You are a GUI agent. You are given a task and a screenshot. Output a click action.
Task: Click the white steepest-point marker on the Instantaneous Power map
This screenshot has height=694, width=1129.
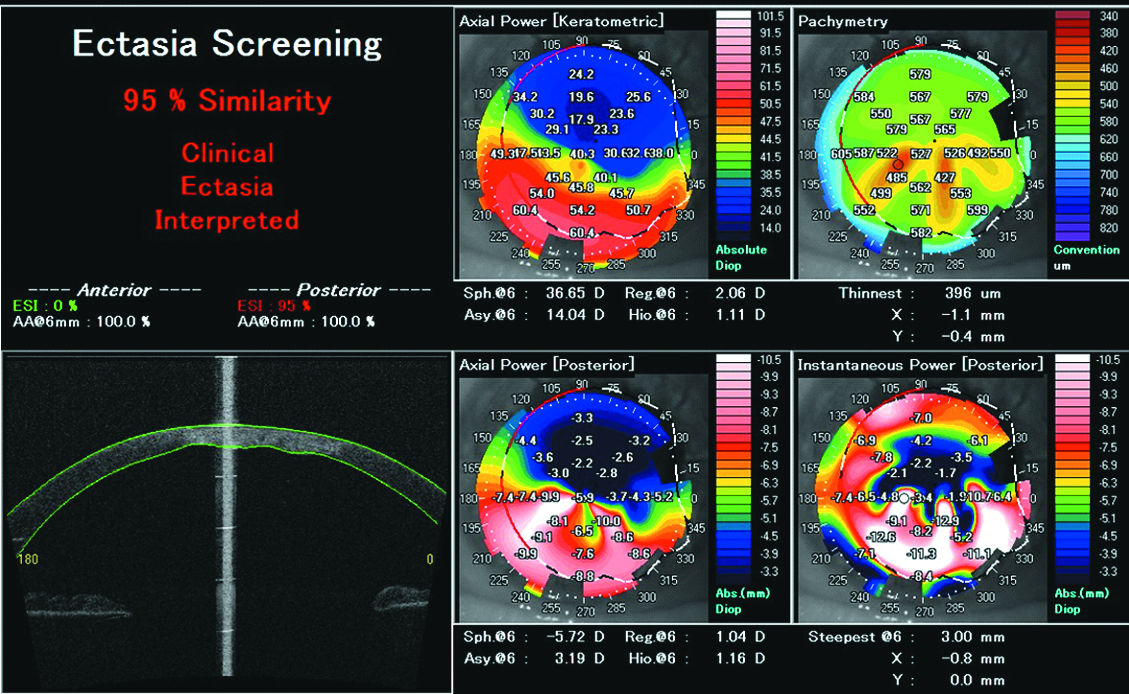pyautogui.click(x=905, y=496)
